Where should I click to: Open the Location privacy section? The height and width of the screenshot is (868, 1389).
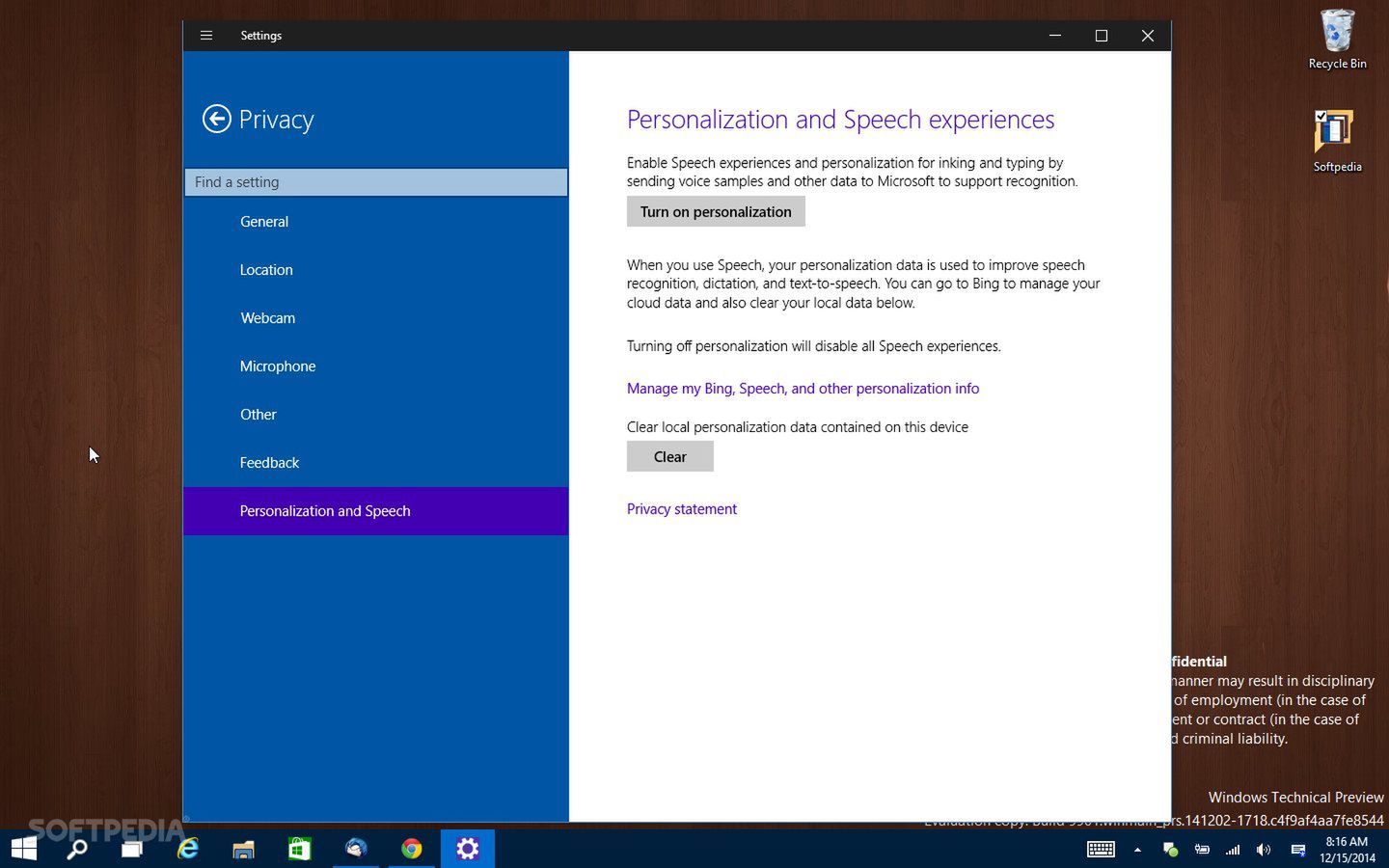[376, 270]
